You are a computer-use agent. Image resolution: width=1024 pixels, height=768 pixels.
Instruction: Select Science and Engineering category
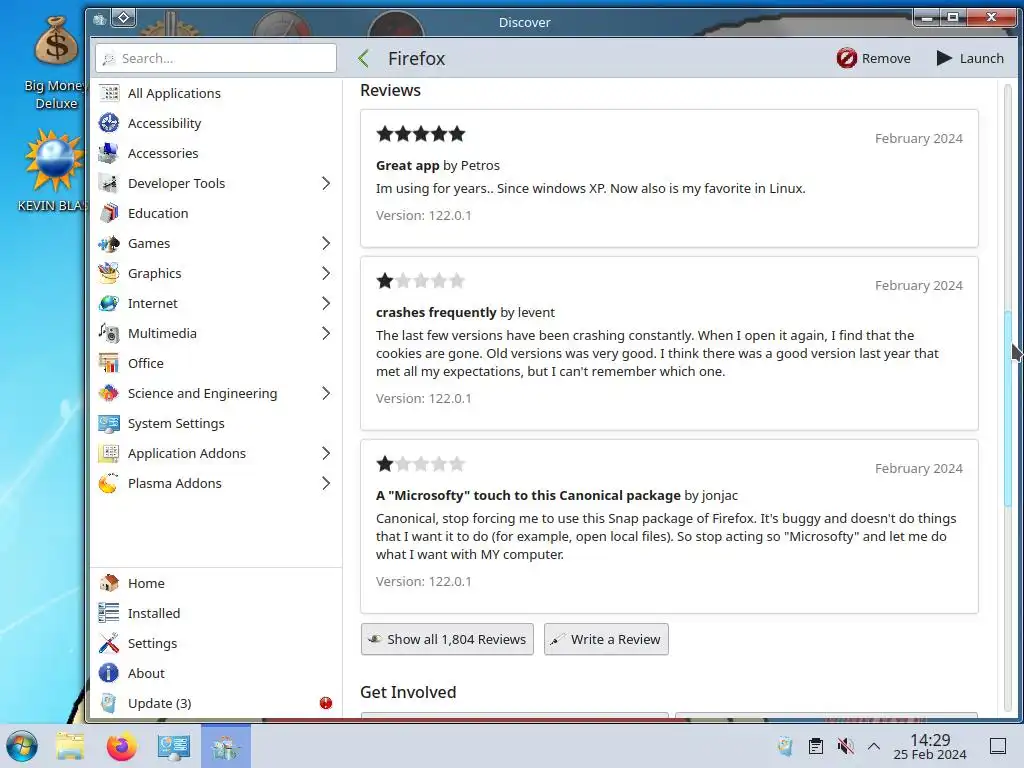pos(202,393)
